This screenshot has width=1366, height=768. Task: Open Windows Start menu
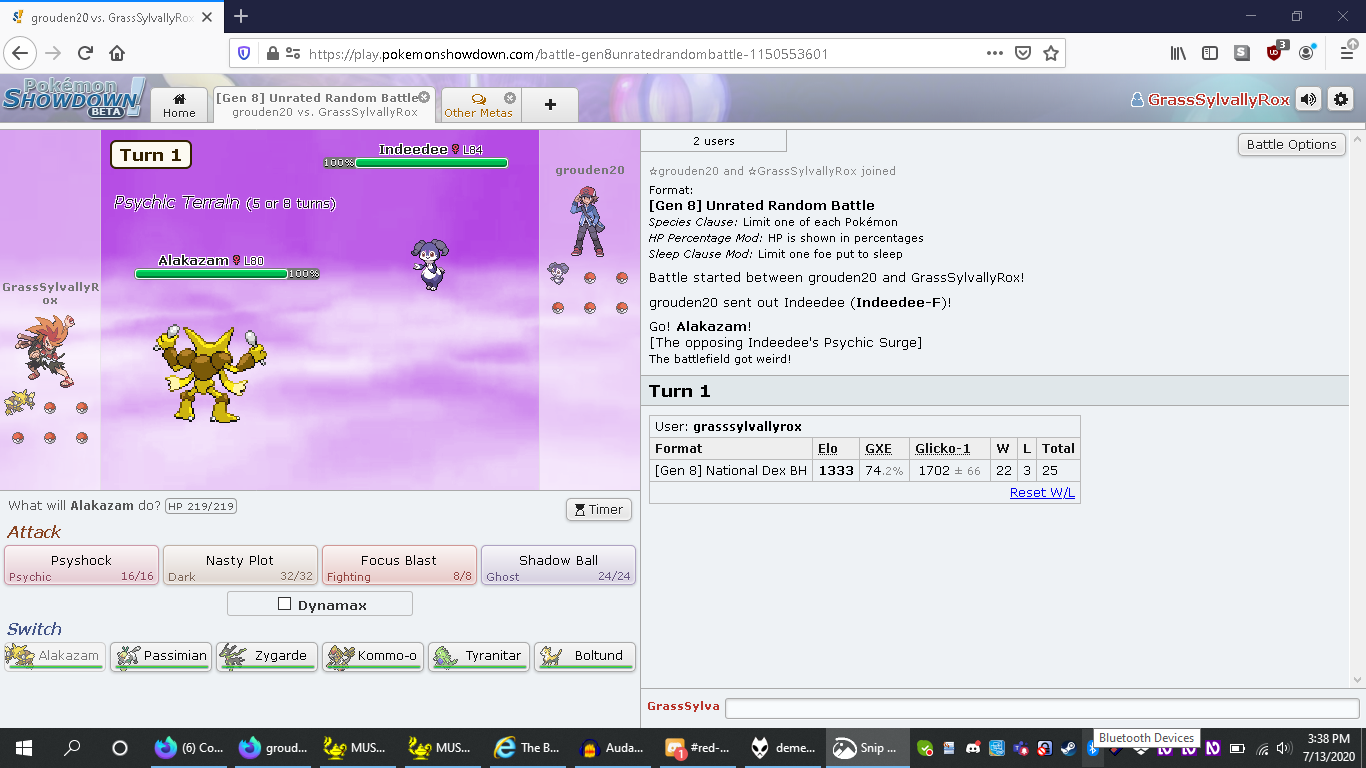24,748
